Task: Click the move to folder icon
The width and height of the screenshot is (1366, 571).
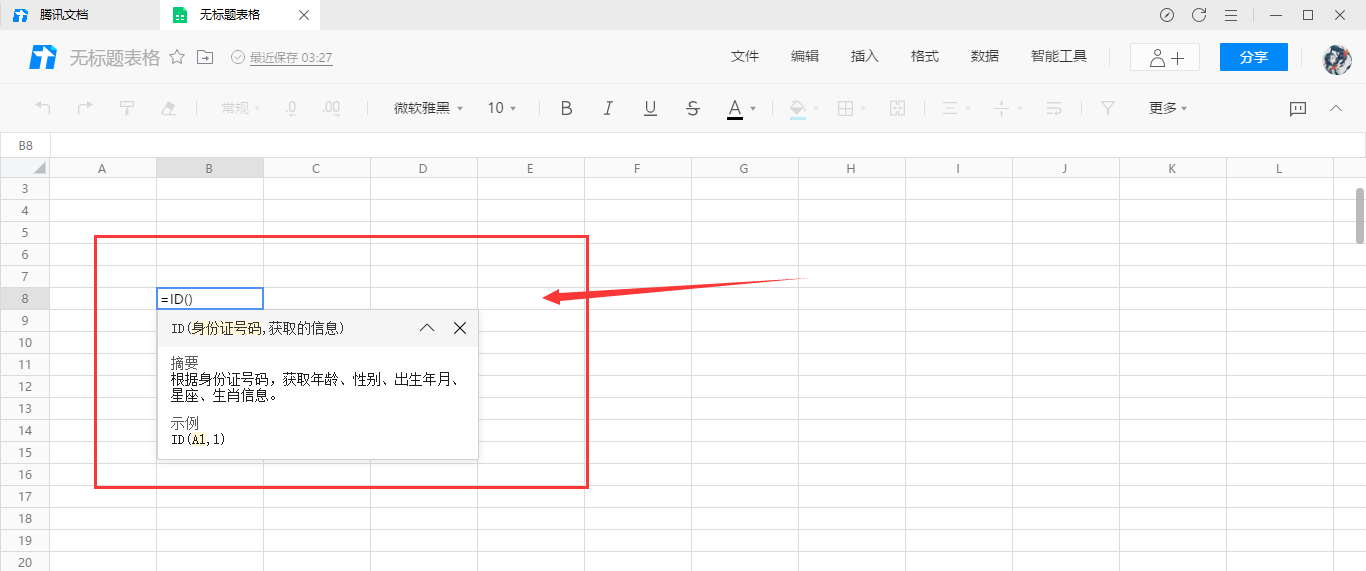Action: click(205, 57)
